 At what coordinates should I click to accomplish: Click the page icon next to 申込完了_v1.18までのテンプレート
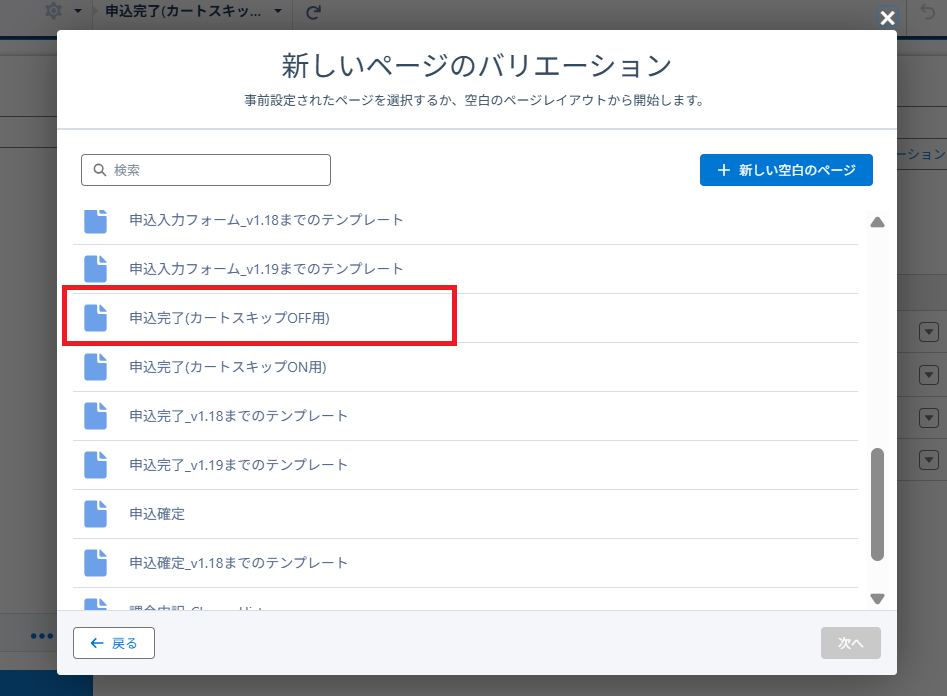pyautogui.click(x=95, y=416)
